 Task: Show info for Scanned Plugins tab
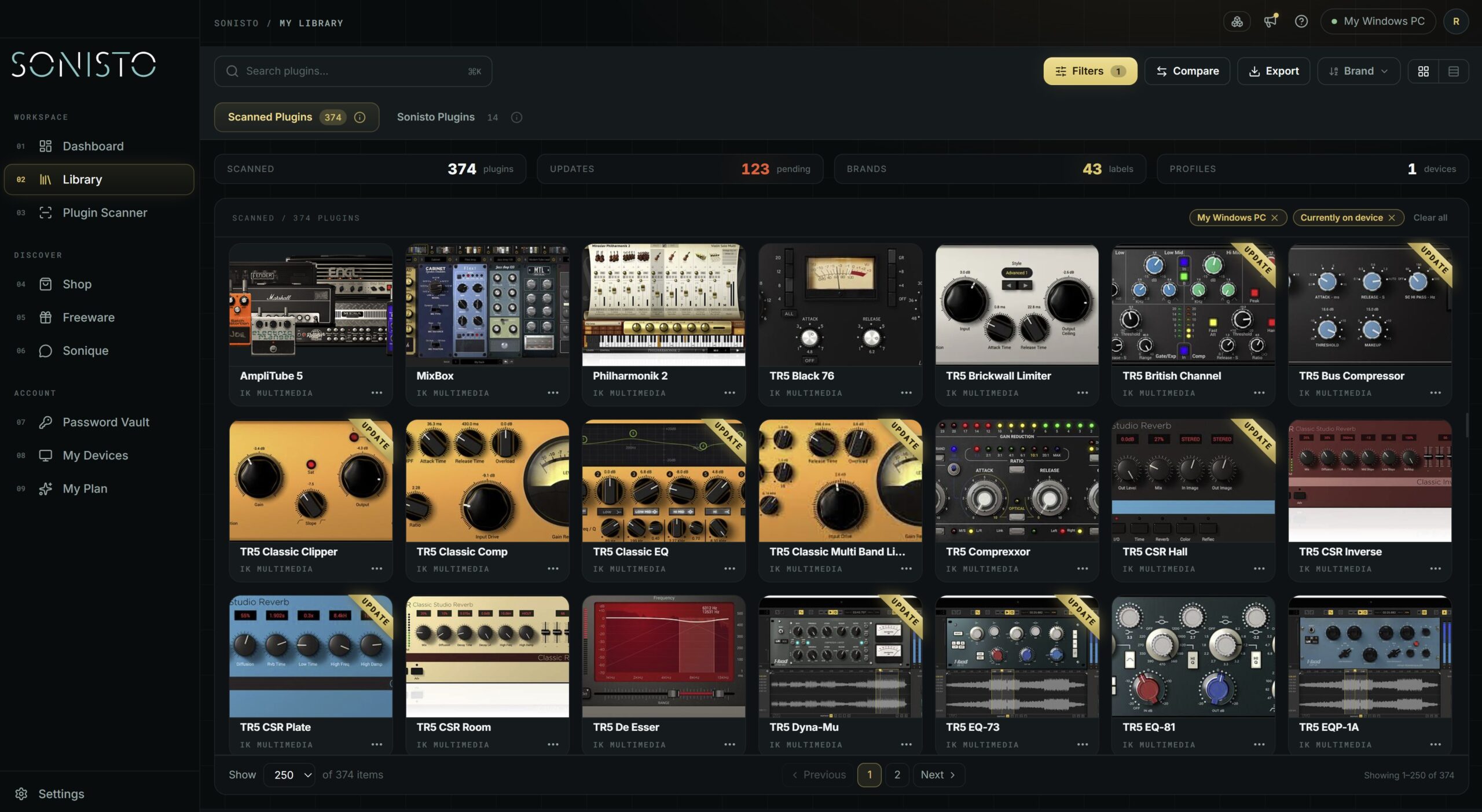pyautogui.click(x=360, y=117)
